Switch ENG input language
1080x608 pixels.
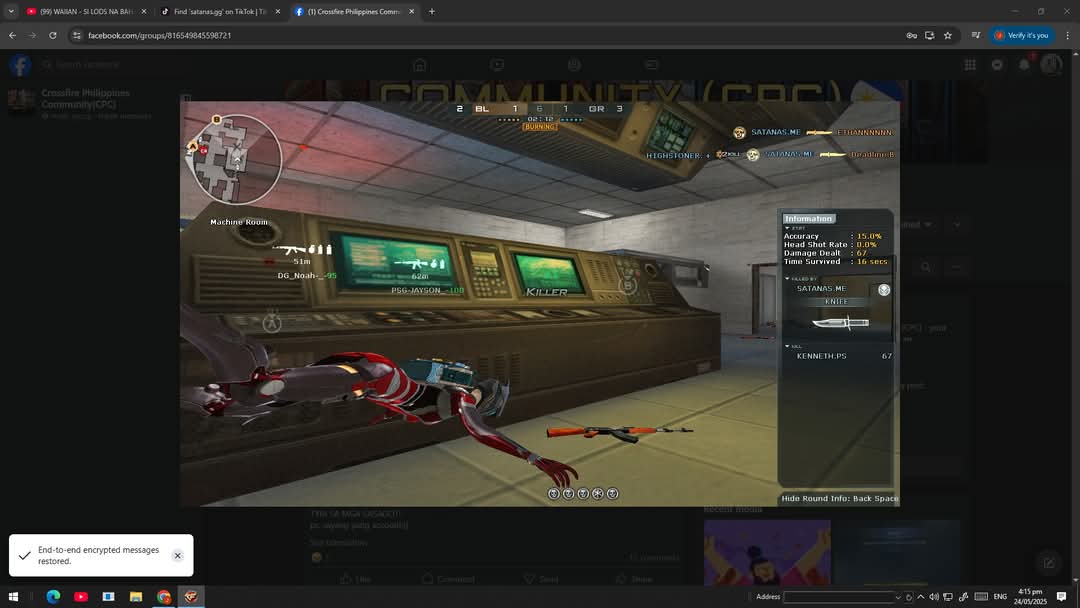pos(1000,597)
